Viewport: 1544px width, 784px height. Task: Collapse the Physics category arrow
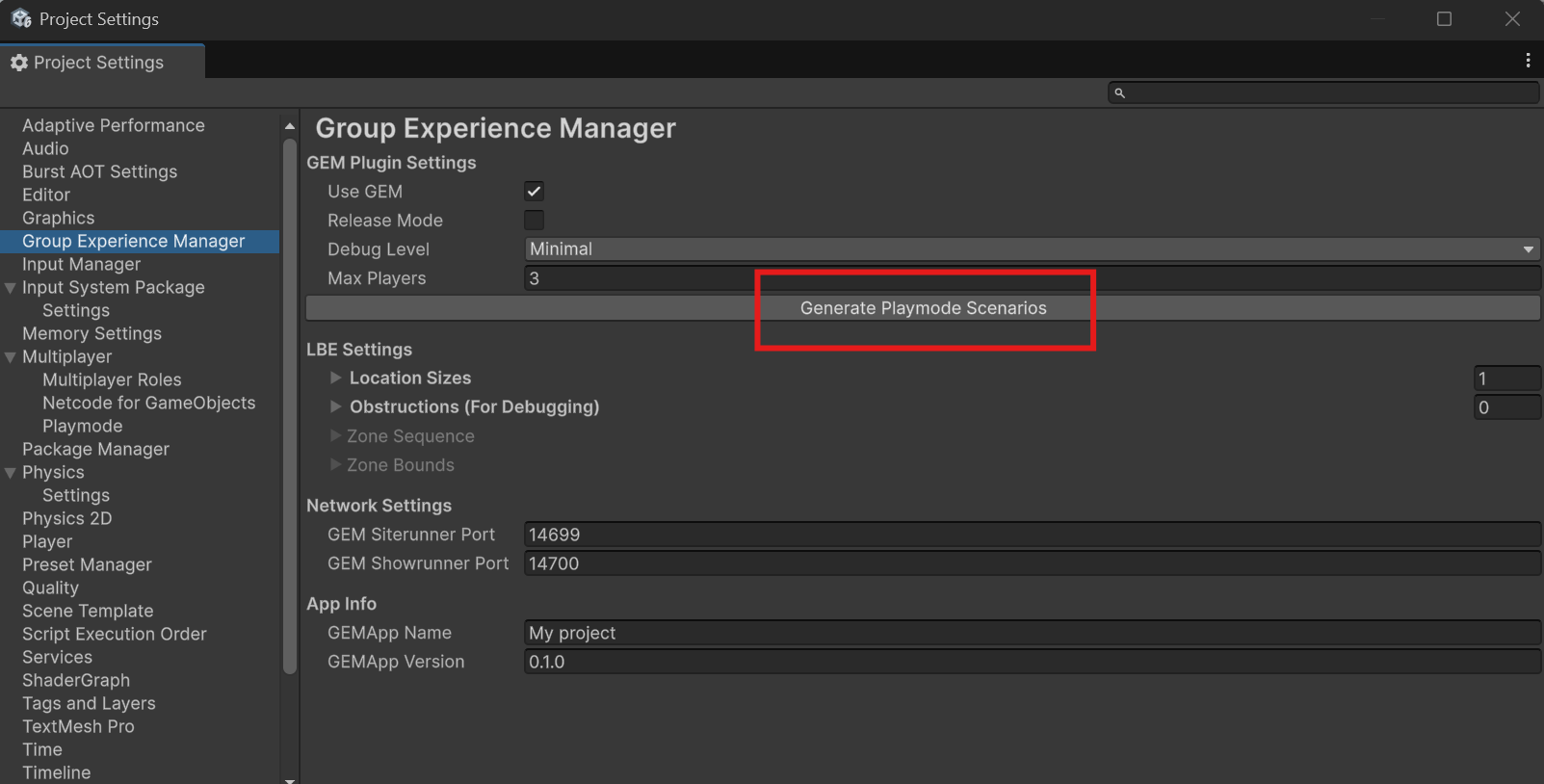click(x=11, y=473)
